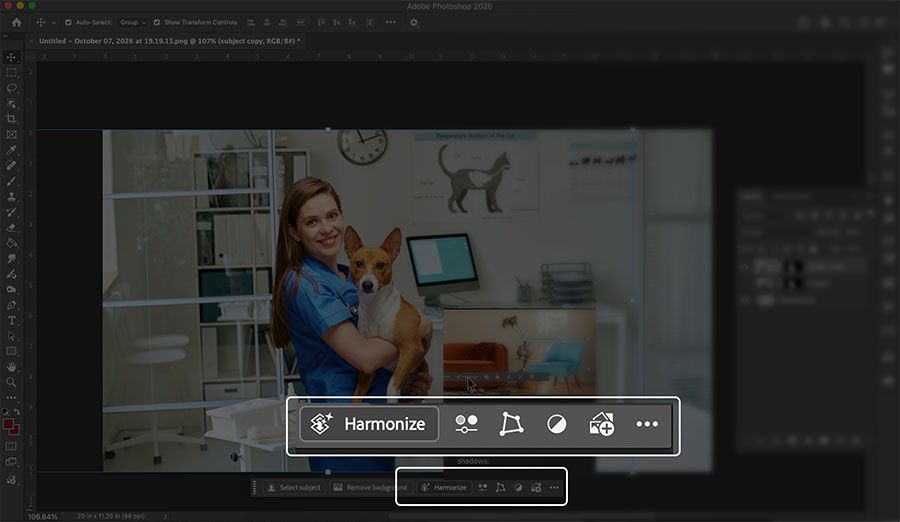Toggle Quick Mask mode
This screenshot has width=900, height=522.
tap(11, 446)
